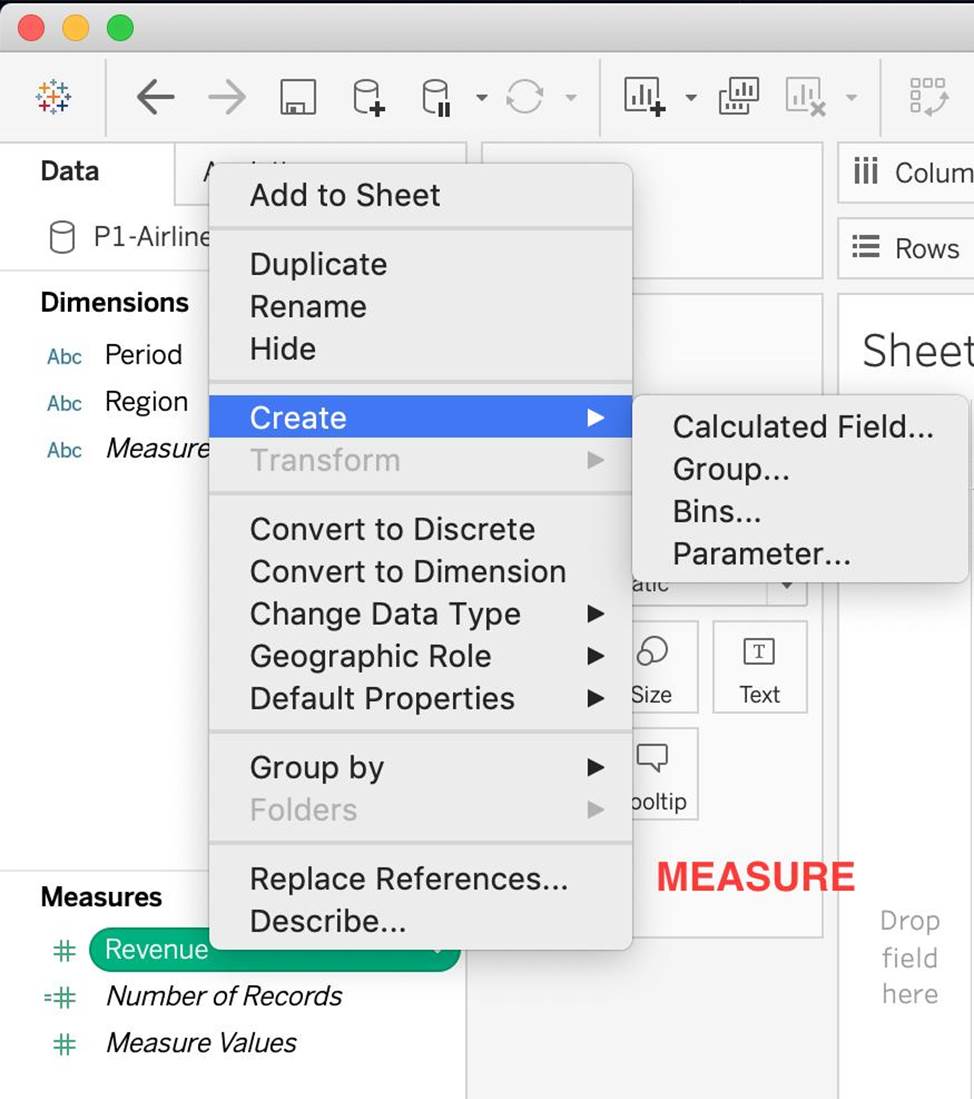Open the Text mark card

759,667
